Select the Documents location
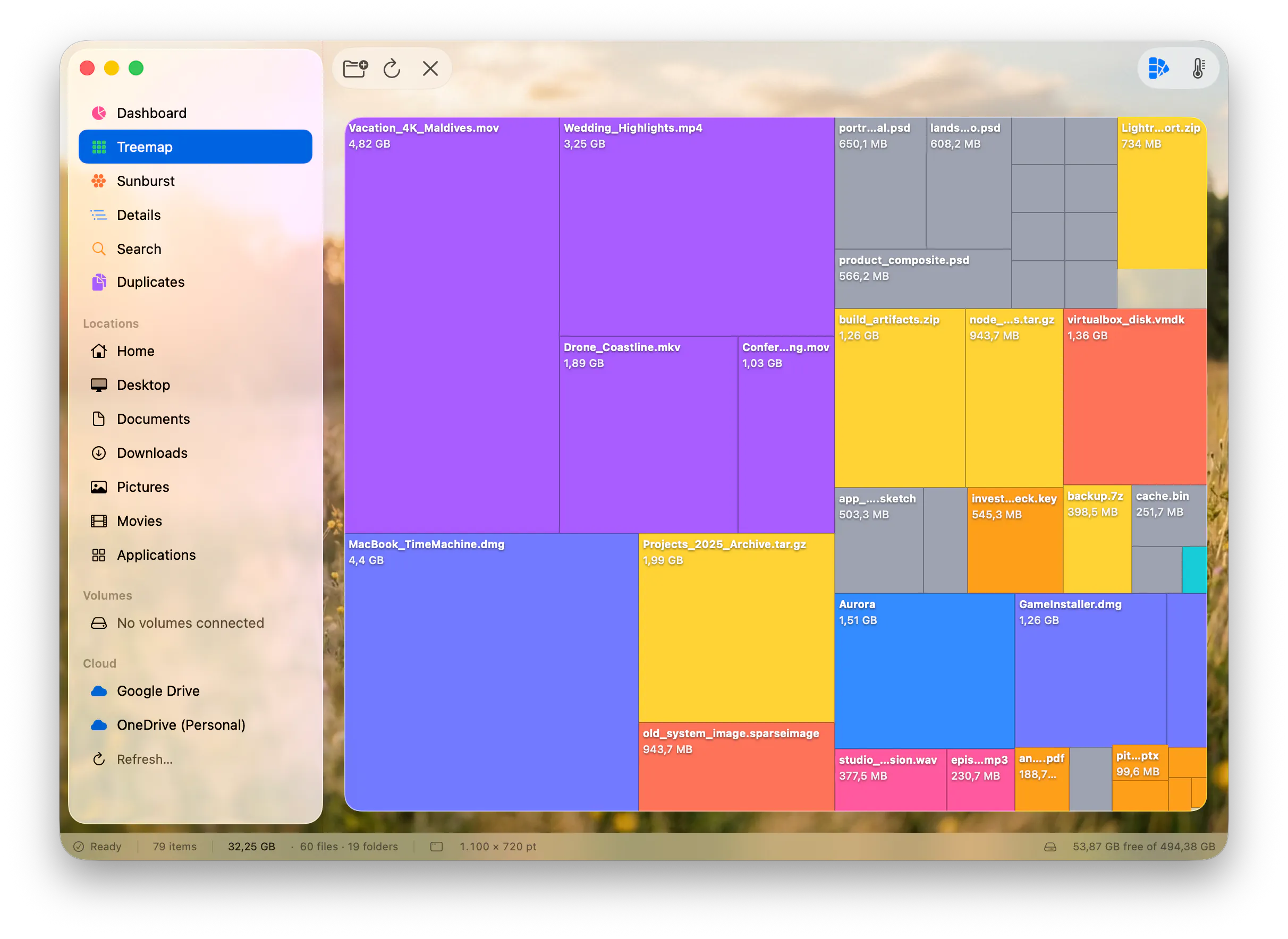This screenshot has width=1288, height=939. tap(195, 419)
